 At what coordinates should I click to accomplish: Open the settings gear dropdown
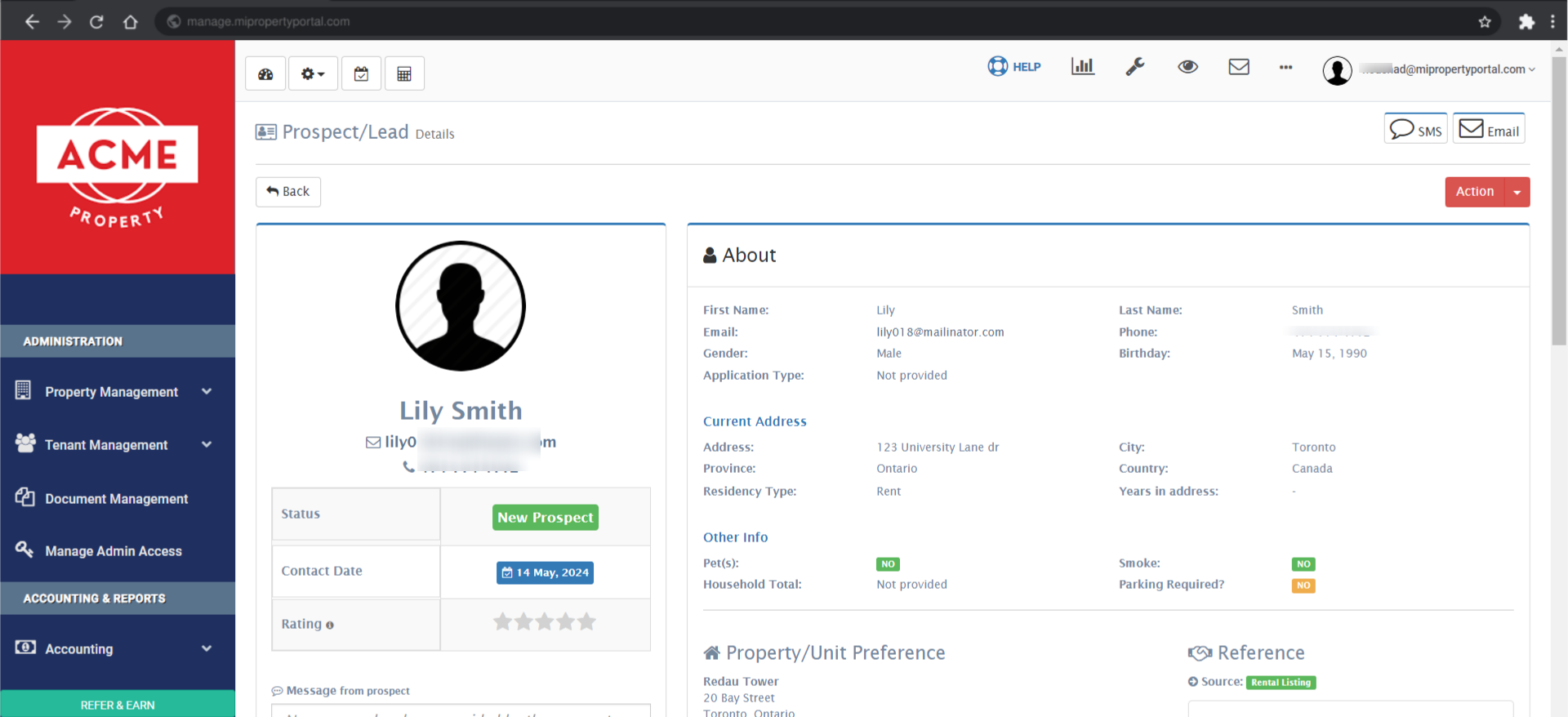point(313,73)
